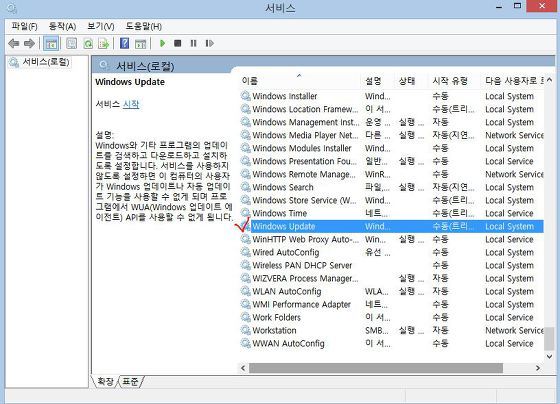
Task: Open the 보기(V) menu
Action: pyautogui.click(x=101, y=26)
